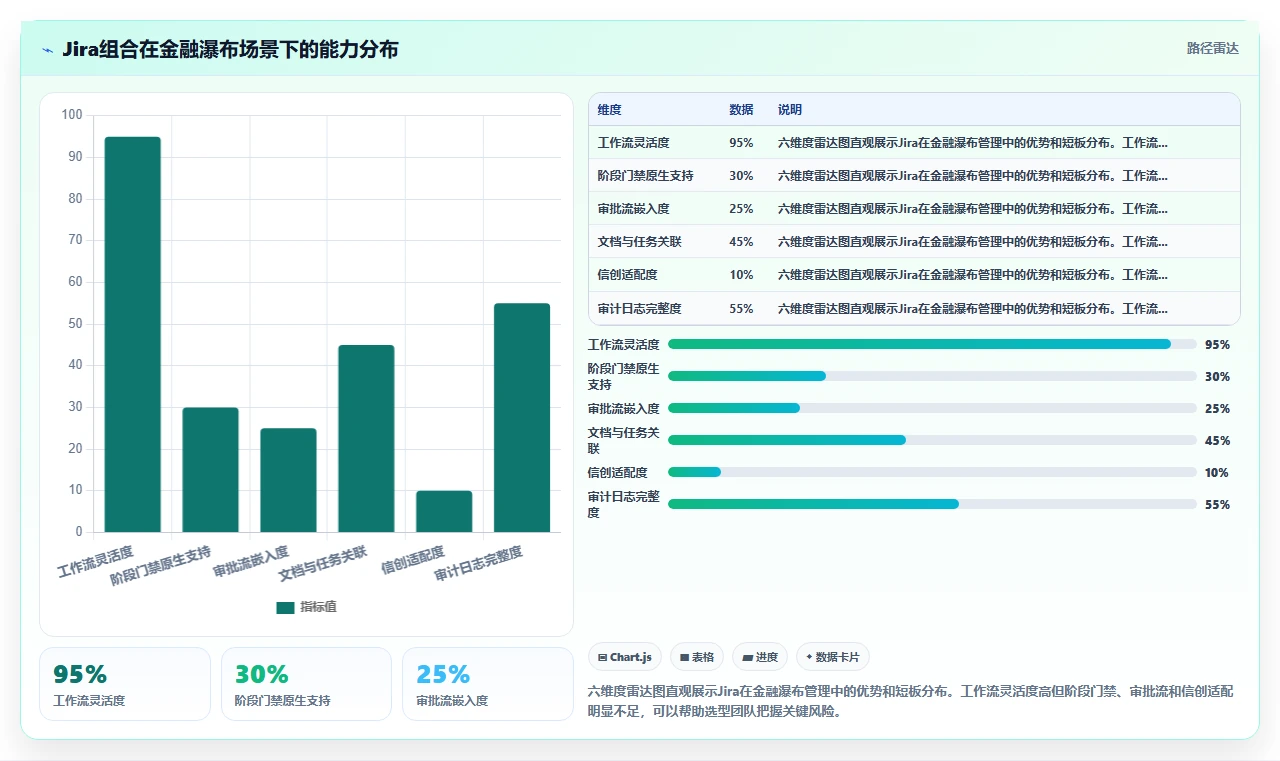Click the 45% label after the progress bar
Viewport: 1280px width, 761px height.
pos(1217,441)
